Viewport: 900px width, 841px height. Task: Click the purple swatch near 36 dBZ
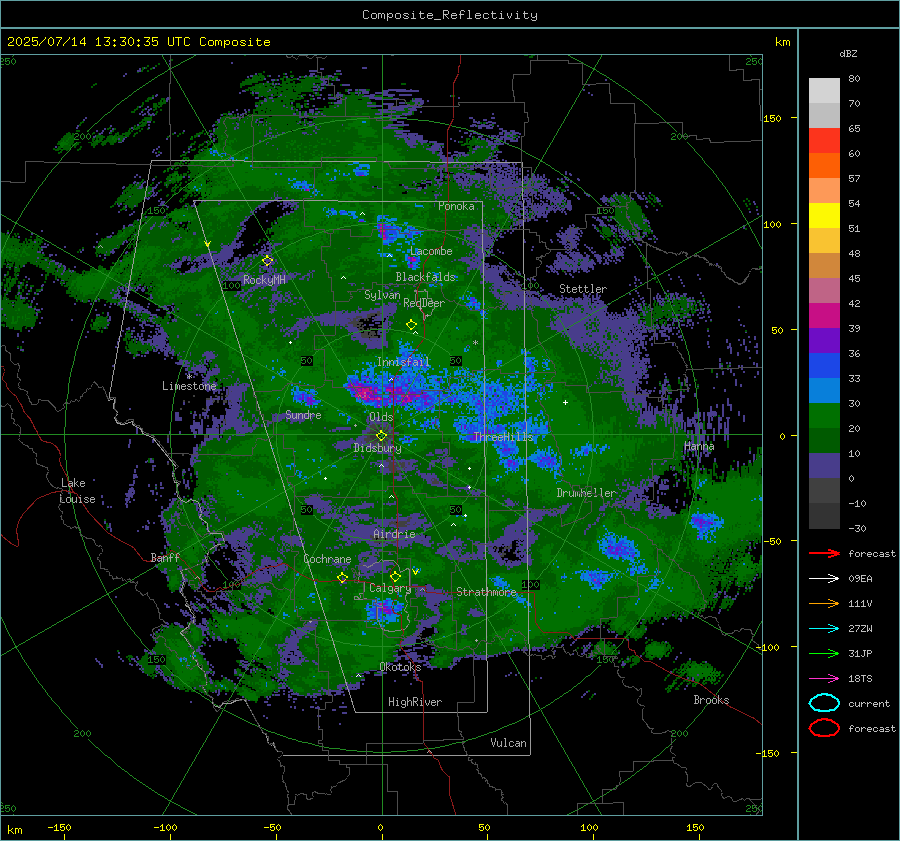(824, 341)
